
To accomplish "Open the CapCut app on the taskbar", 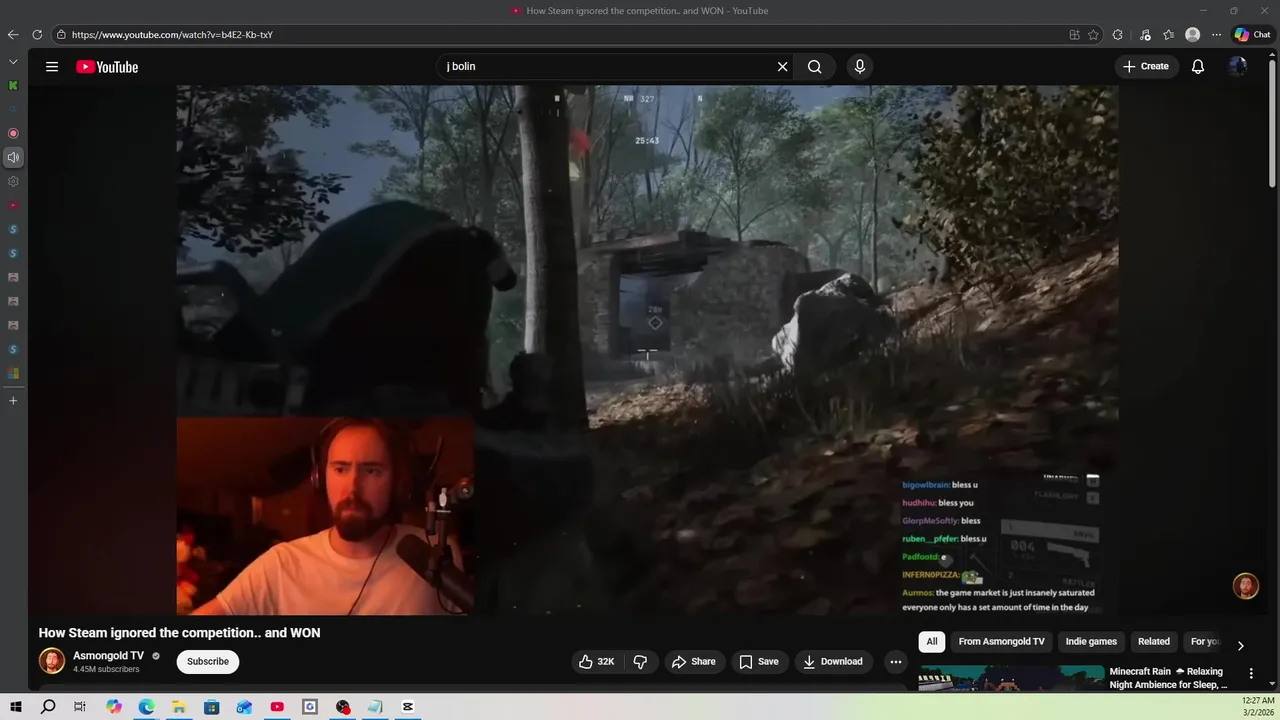I will click(x=408, y=707).
